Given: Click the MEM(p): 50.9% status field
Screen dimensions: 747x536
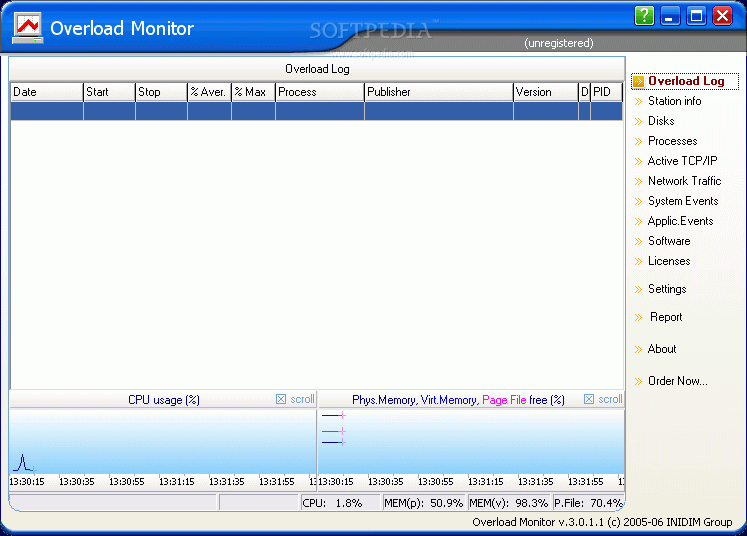Looking at the screenshot, I should pyautogui.click(x=424, y=503).
